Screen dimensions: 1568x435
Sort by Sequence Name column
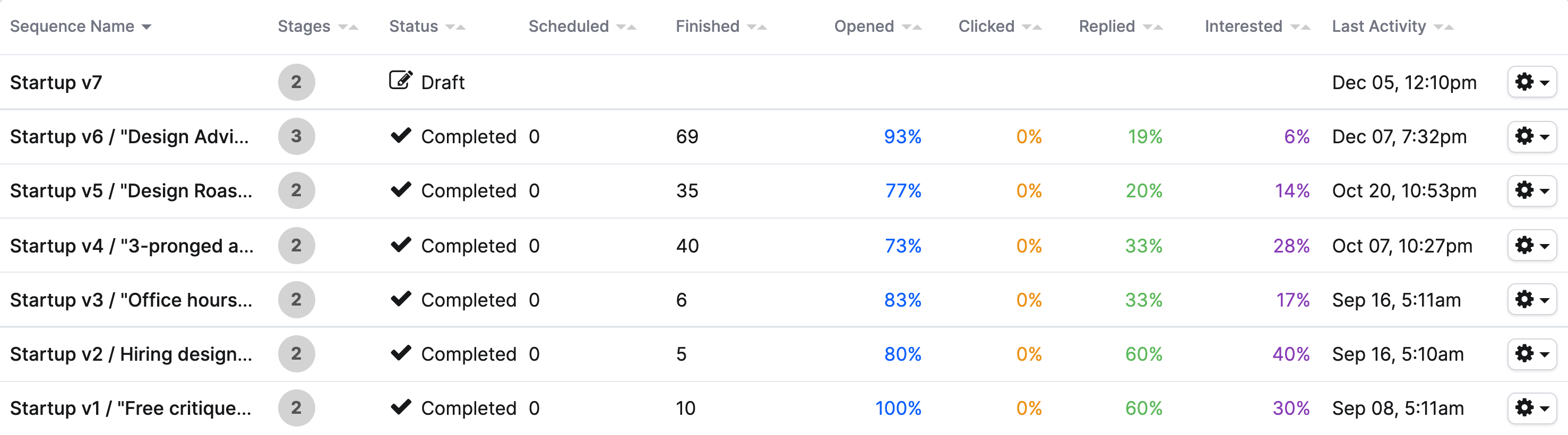[x=80, y=27]
